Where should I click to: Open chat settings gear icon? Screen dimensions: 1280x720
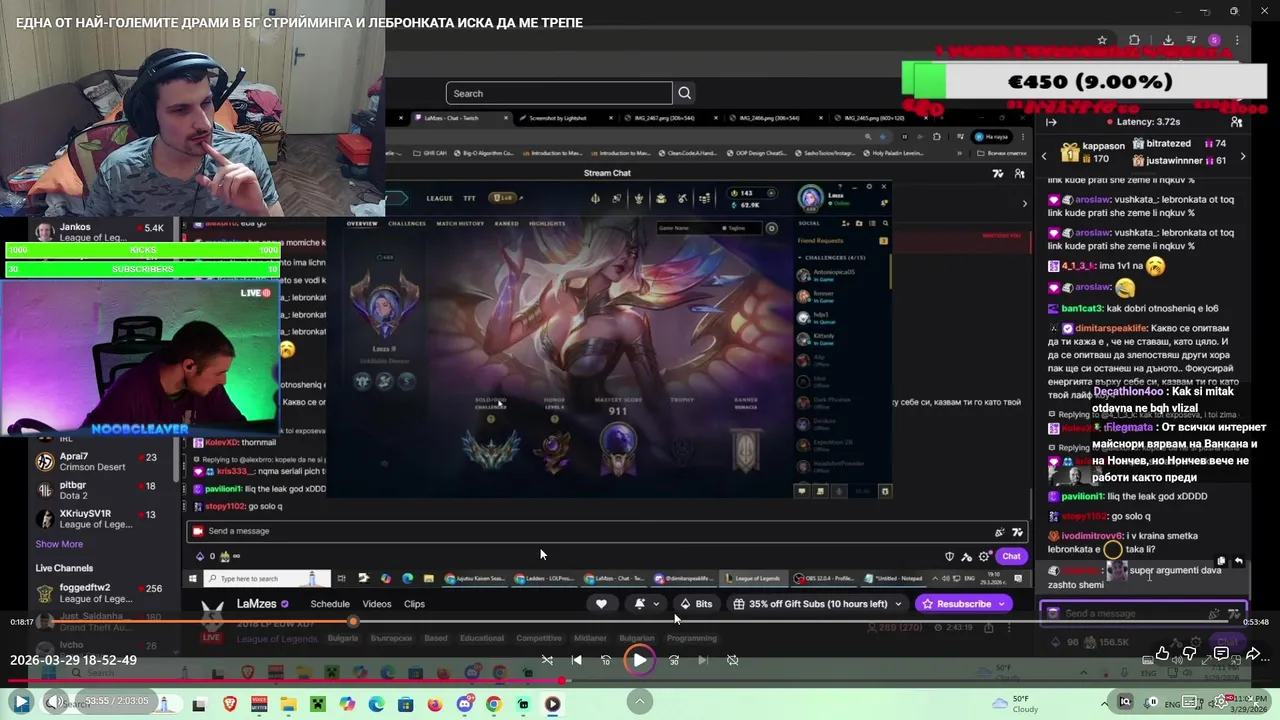click(985, 556)
